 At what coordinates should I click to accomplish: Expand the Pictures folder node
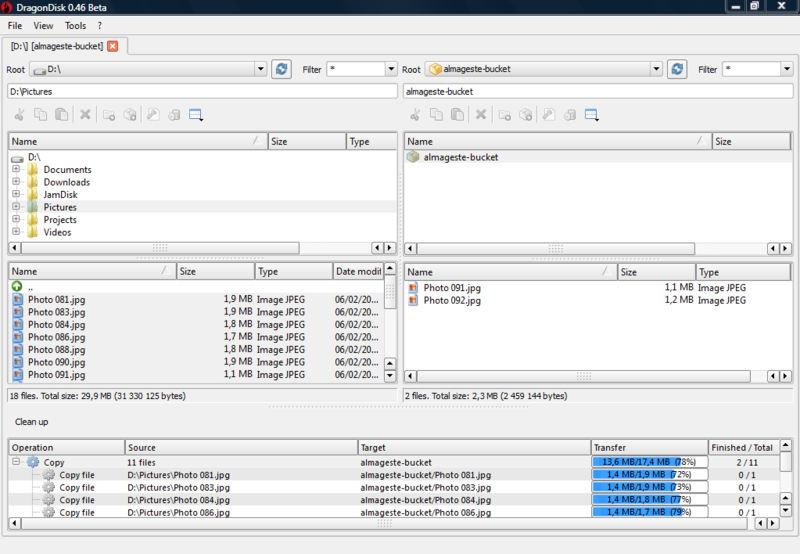(16, 207)
